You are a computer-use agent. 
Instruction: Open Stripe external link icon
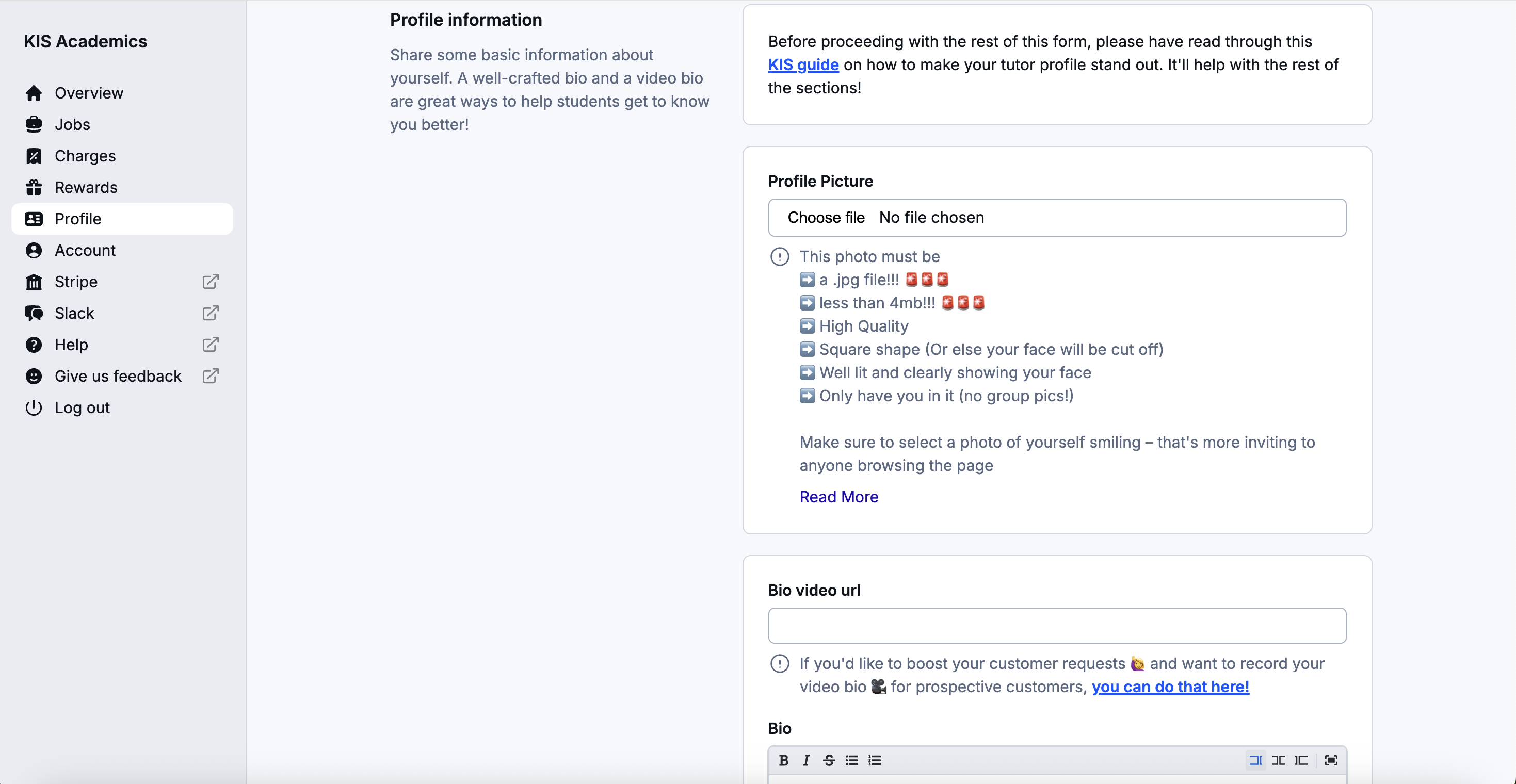211,282
